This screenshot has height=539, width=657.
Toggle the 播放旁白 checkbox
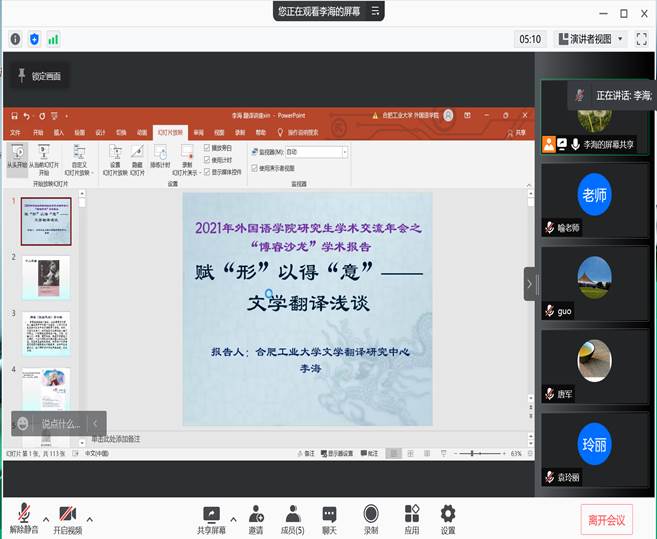(207, 148)
